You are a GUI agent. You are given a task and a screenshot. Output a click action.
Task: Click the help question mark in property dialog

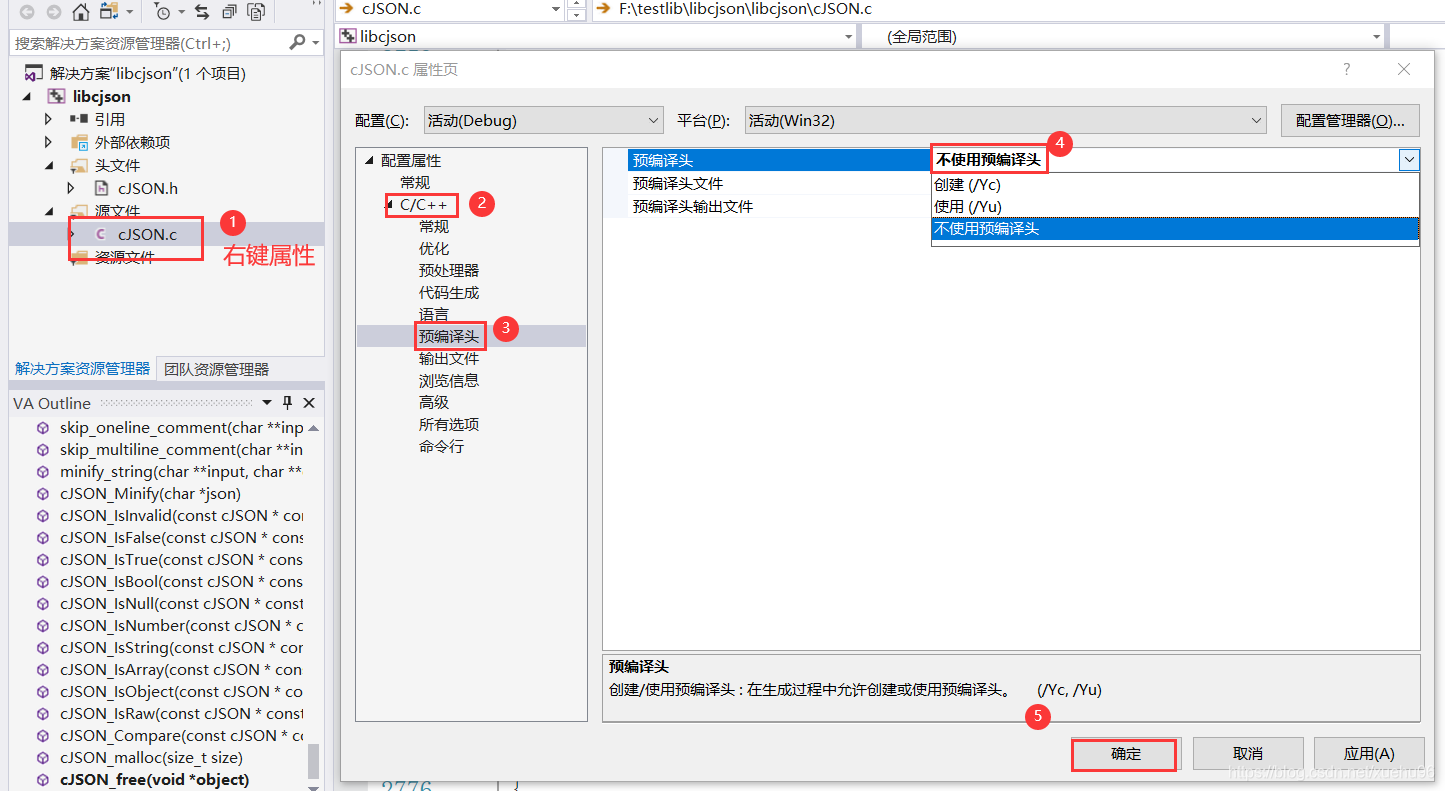click(x=1347, y=69)
